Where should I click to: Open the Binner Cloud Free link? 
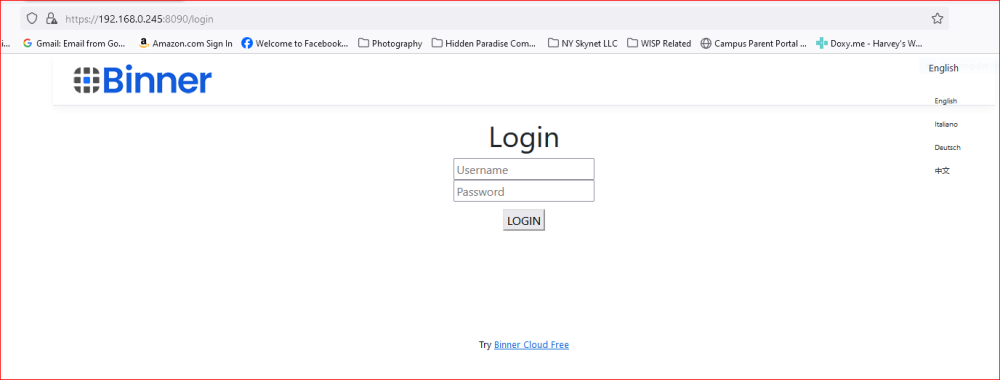pos(531,345)
